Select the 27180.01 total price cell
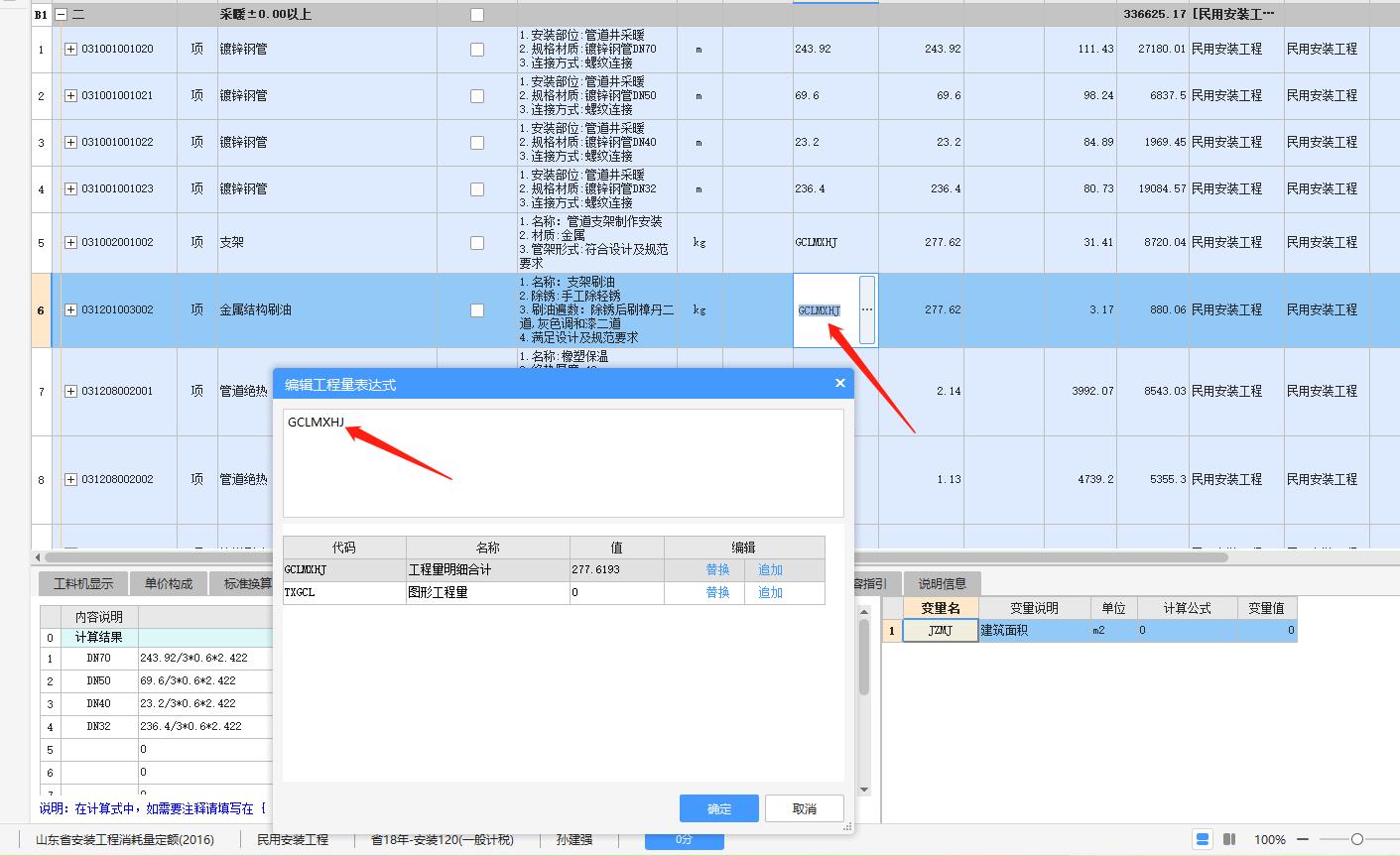Screen dimensions: 1400x856 click(1153, 49)
